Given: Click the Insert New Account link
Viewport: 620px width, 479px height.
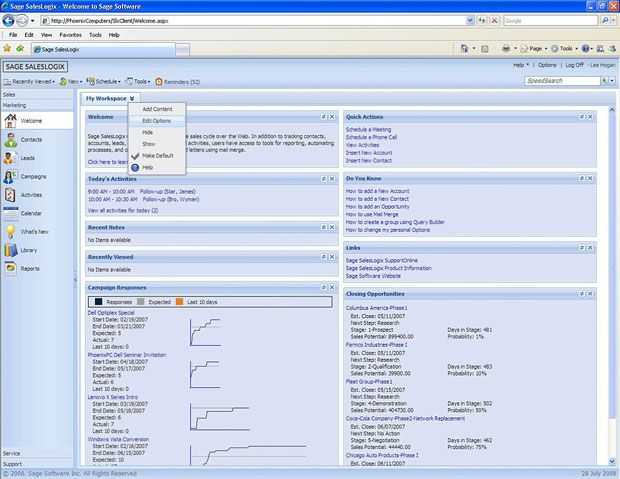Looking at the screenshot, I should pos(369,153).
